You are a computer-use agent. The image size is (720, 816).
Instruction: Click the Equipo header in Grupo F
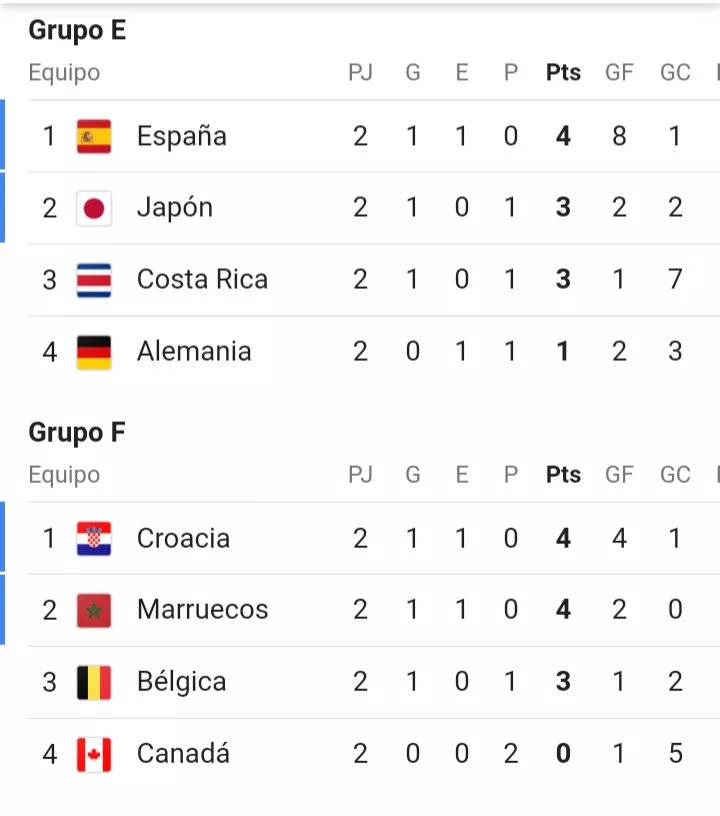[x=64, y=475]
